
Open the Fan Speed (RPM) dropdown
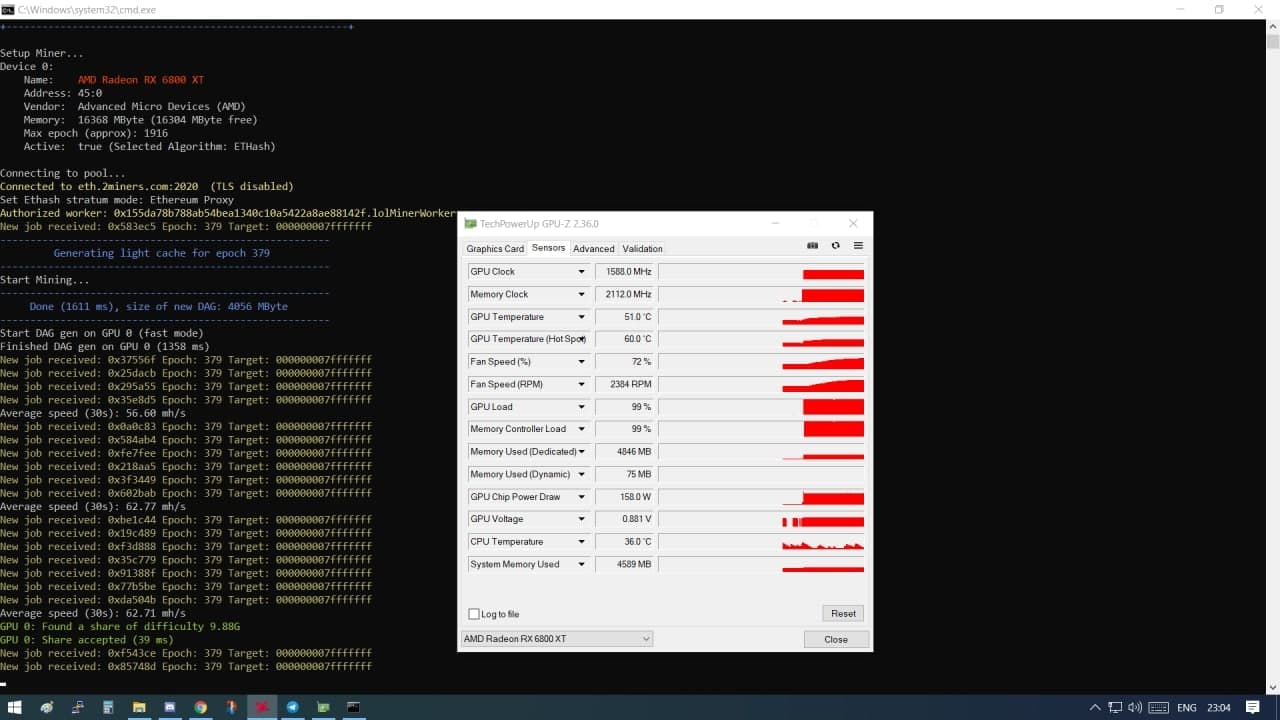(581, 384)
